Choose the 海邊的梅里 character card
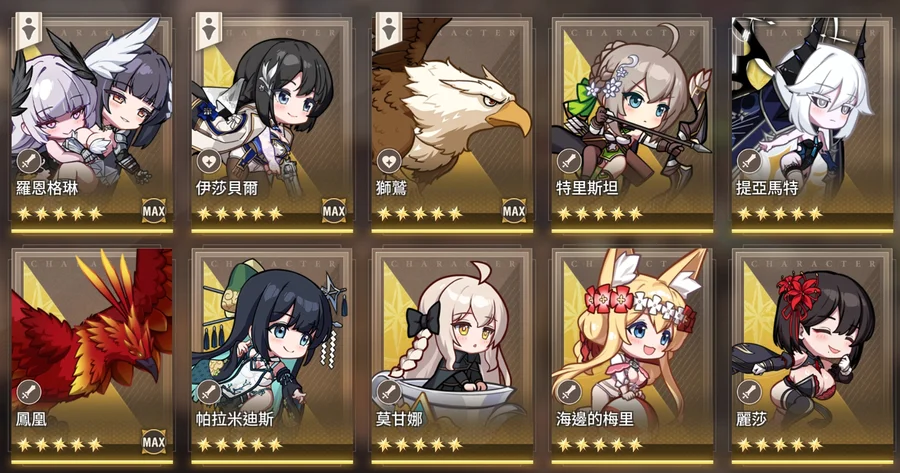Screen dimensions: 900x473 point(633,356)
